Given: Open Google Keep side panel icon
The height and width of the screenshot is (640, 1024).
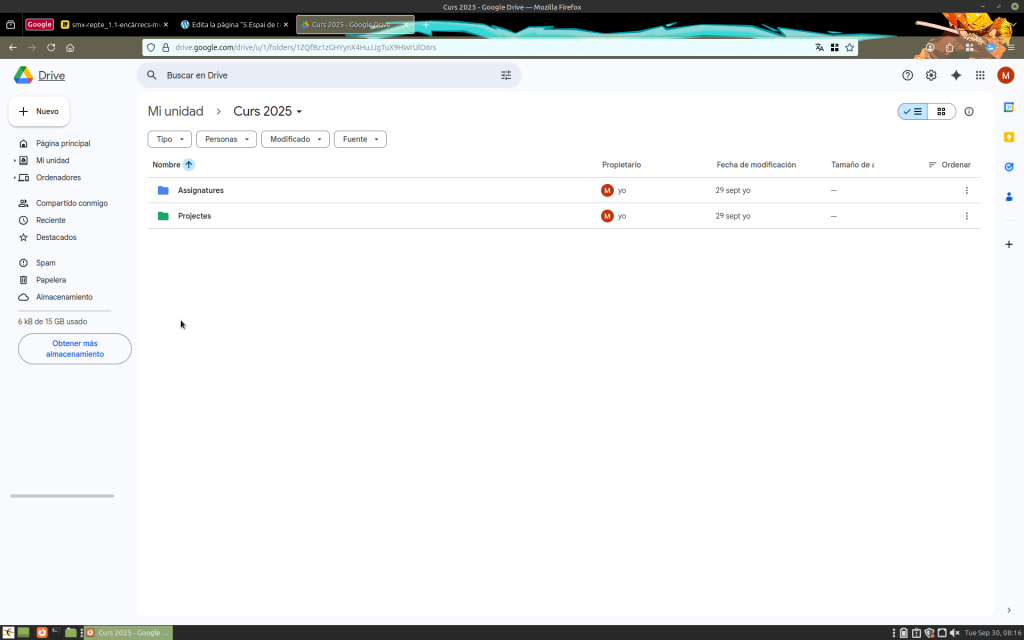Looking at the screenshot, I should (x=1009, y=137).
